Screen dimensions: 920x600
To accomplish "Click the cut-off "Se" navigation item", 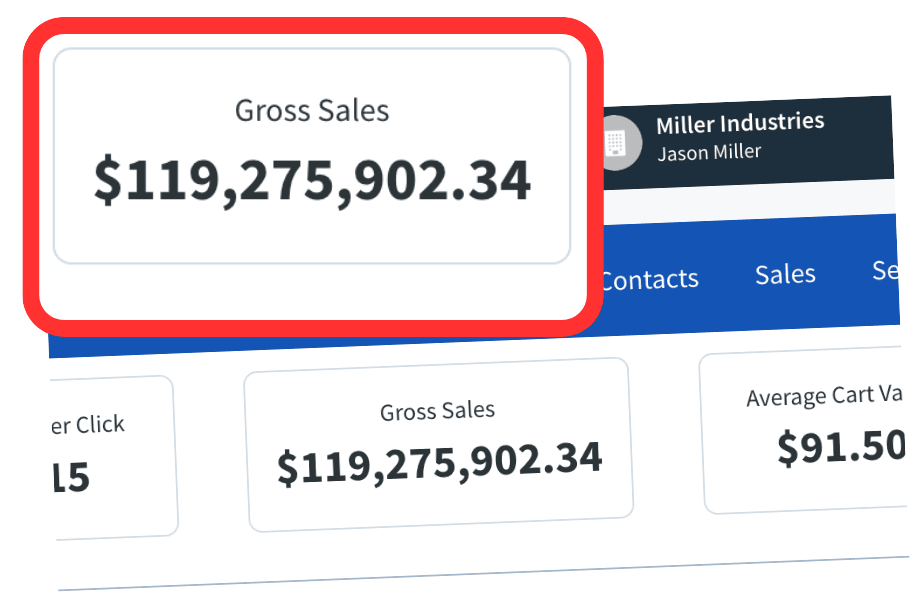I will [x=885, y=270].
